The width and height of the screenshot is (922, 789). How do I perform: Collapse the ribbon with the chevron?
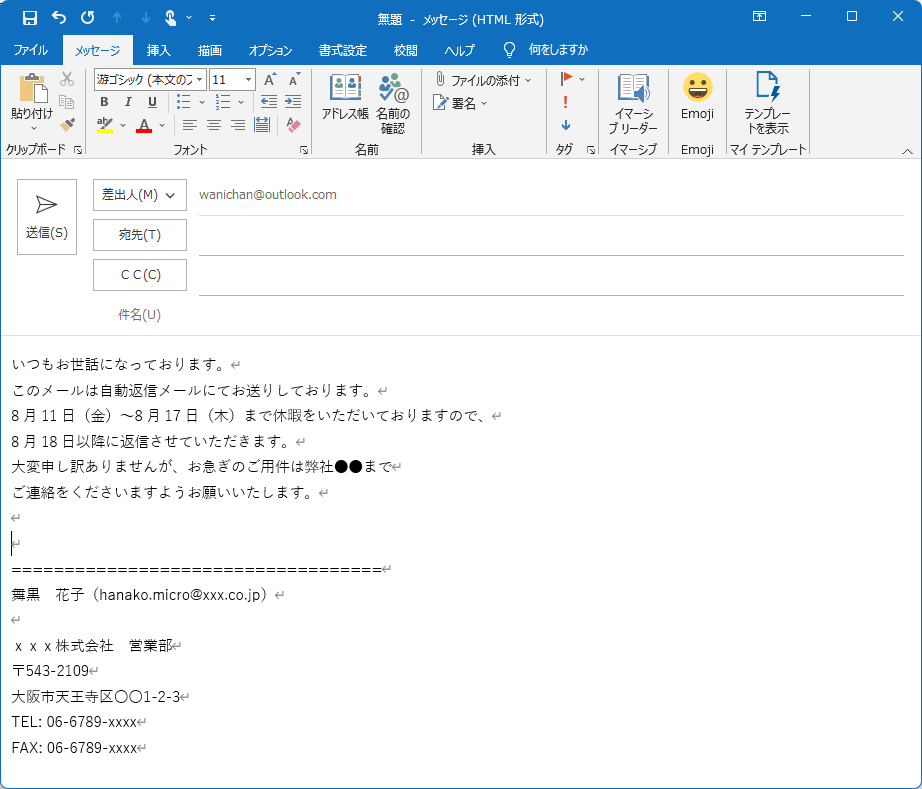pyautogui.click(x=907, y=152)
